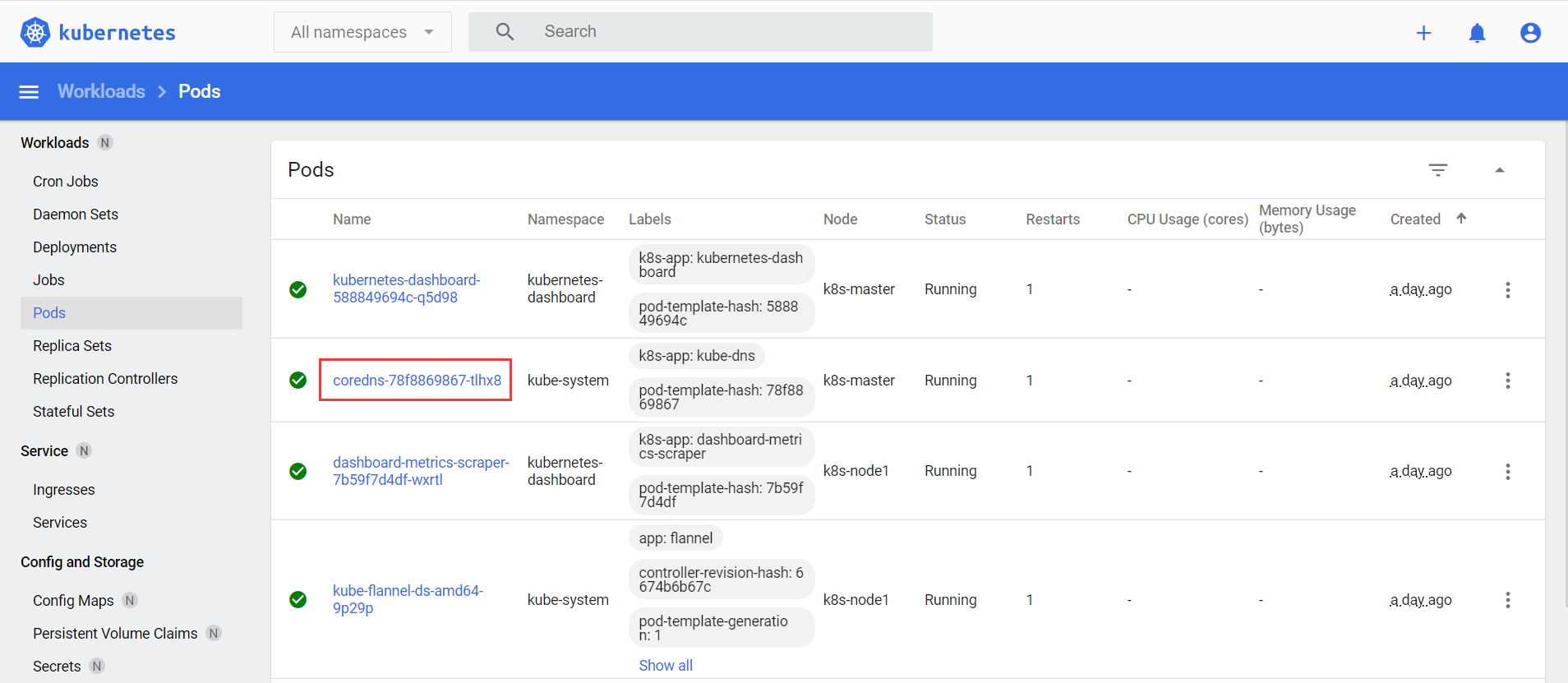The width and height of the screenshot is (1568, 683).
Task: Collapse the Pods card with arrow
Action: click(1500, 170)
